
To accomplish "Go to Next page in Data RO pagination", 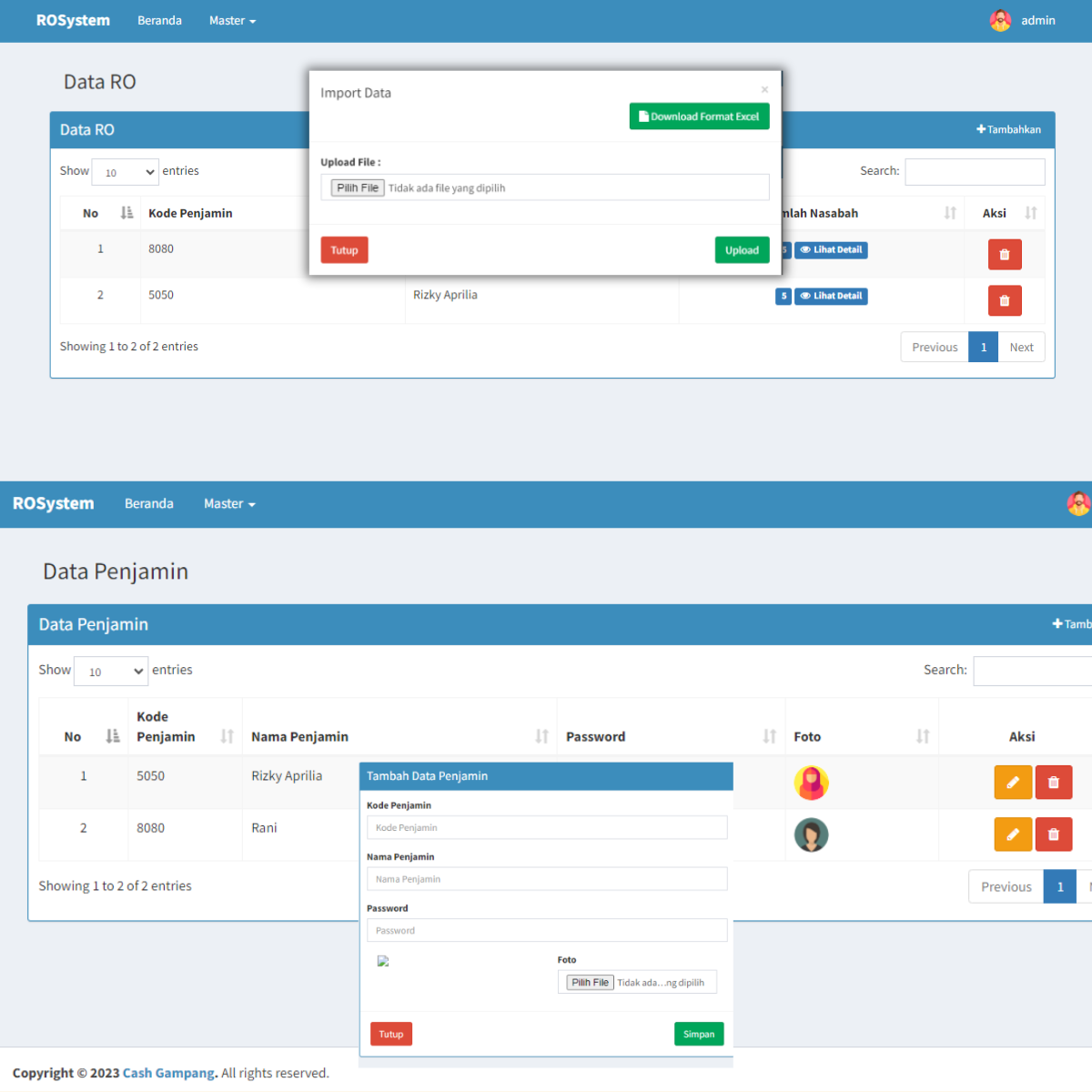I will coord(1021,348).
